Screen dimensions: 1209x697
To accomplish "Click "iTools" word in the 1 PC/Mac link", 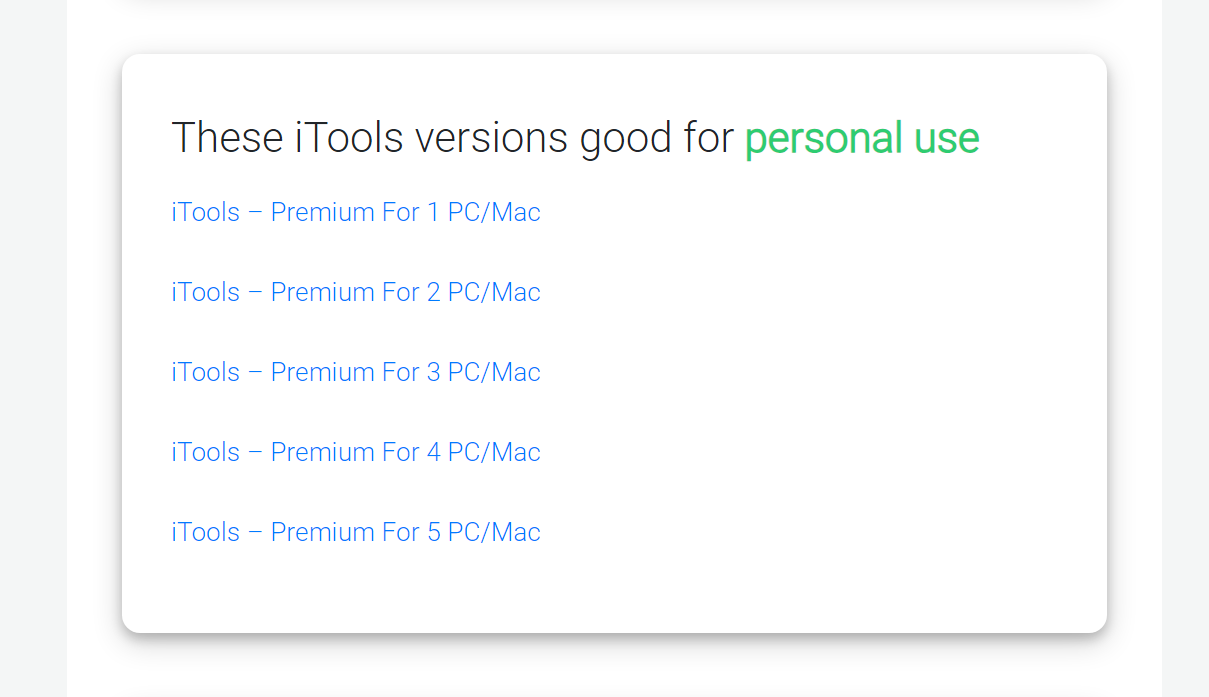I will [206, 212].
